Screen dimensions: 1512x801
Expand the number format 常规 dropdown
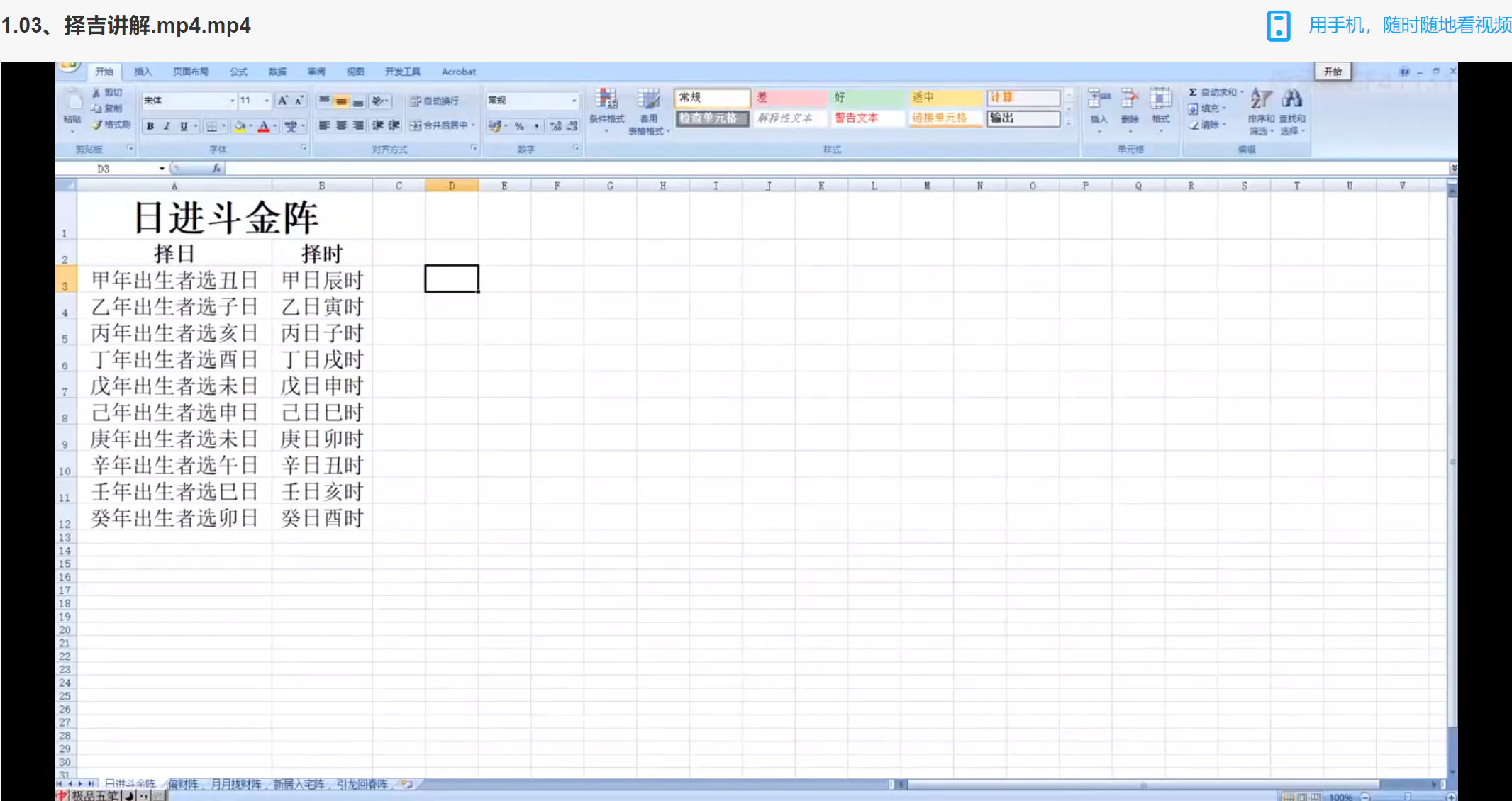click(x=574, y=101)
